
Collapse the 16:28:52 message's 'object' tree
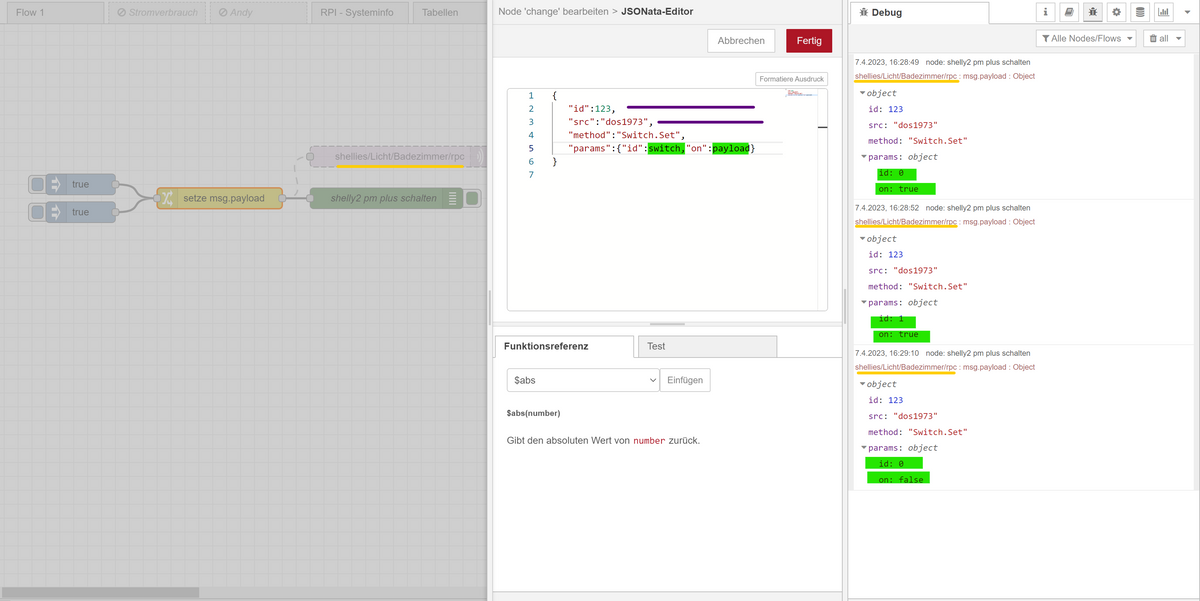tap(862, 239)
